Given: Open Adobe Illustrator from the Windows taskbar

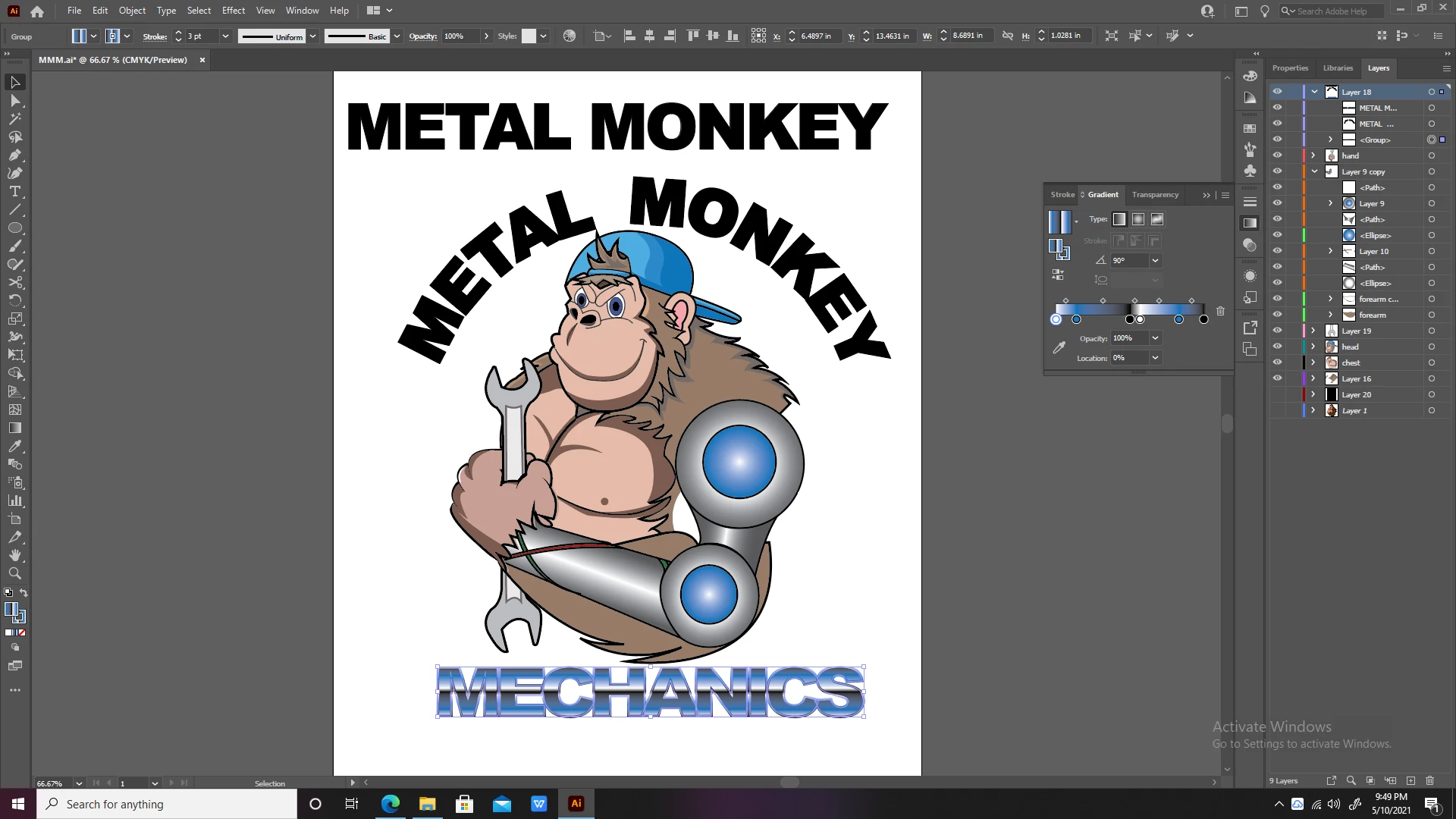Looking at the screenshot, I should point(576,804).
